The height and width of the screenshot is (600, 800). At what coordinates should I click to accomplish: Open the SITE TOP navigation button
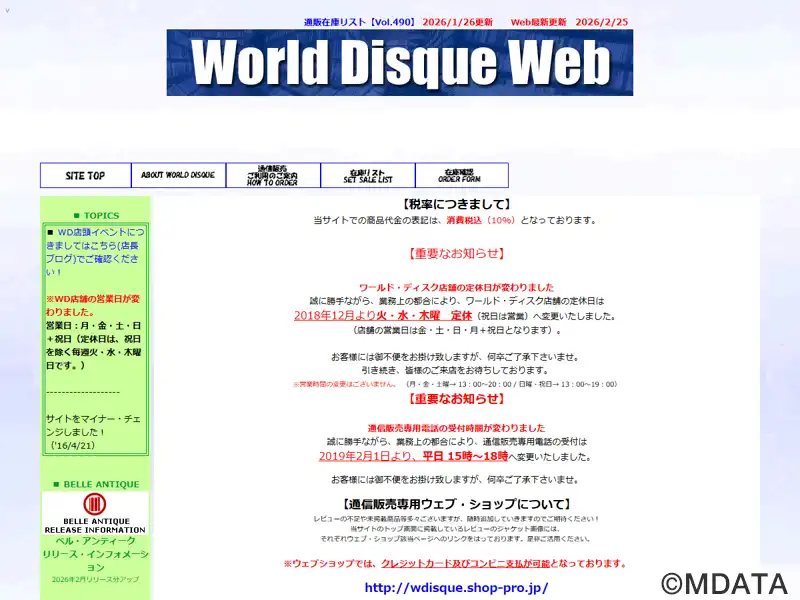click(86, 176)
